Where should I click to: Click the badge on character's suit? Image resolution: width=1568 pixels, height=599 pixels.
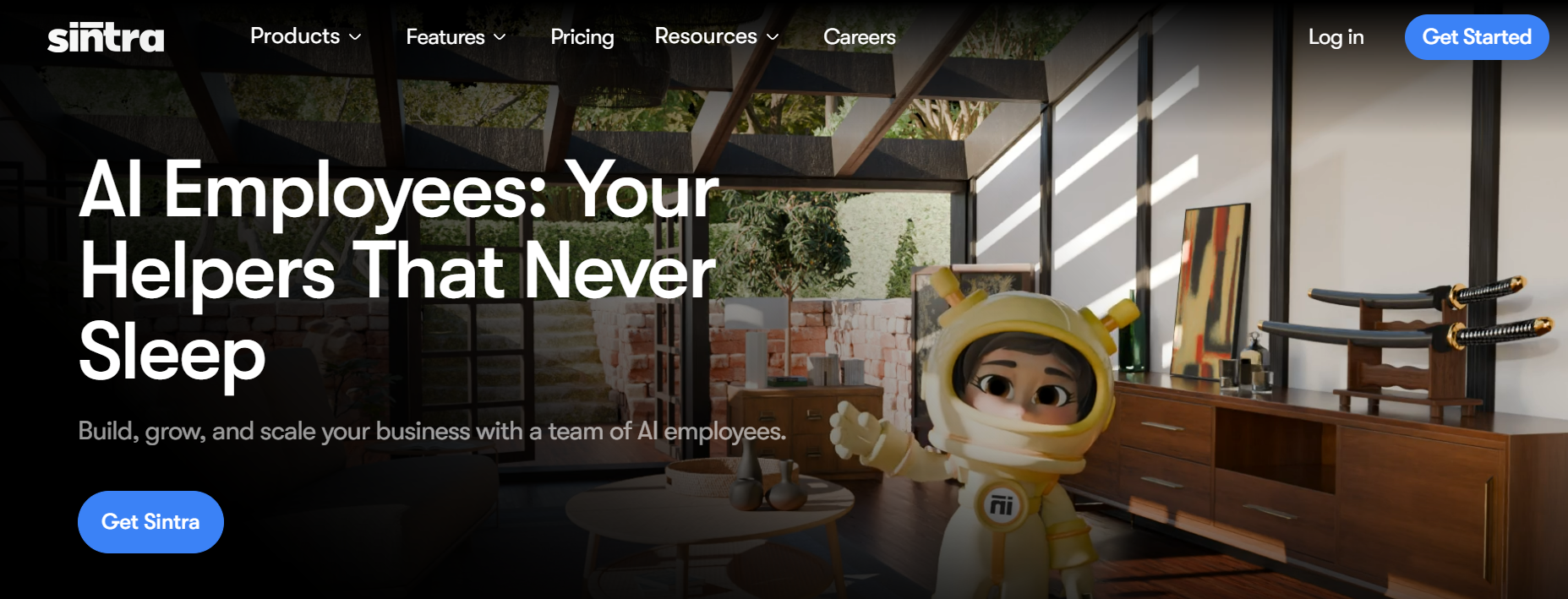1001,505
